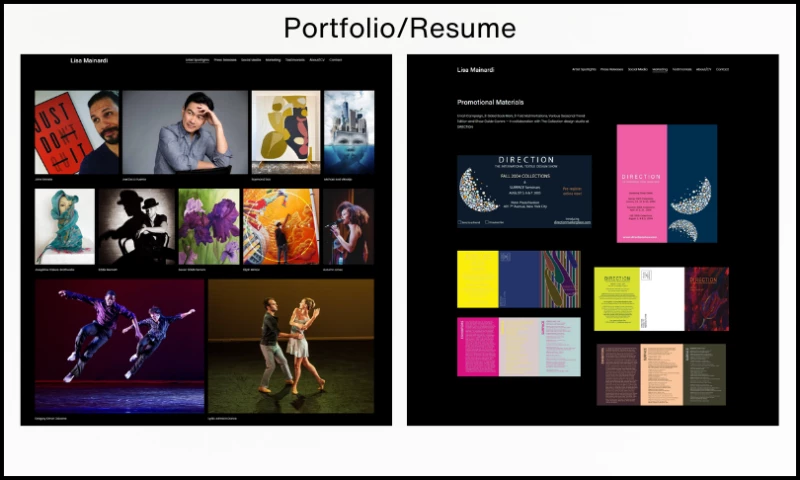The height and width of the screenshot is (480, 800).
Task: Open city skyline over face artwork
Action: coord(349,132)
